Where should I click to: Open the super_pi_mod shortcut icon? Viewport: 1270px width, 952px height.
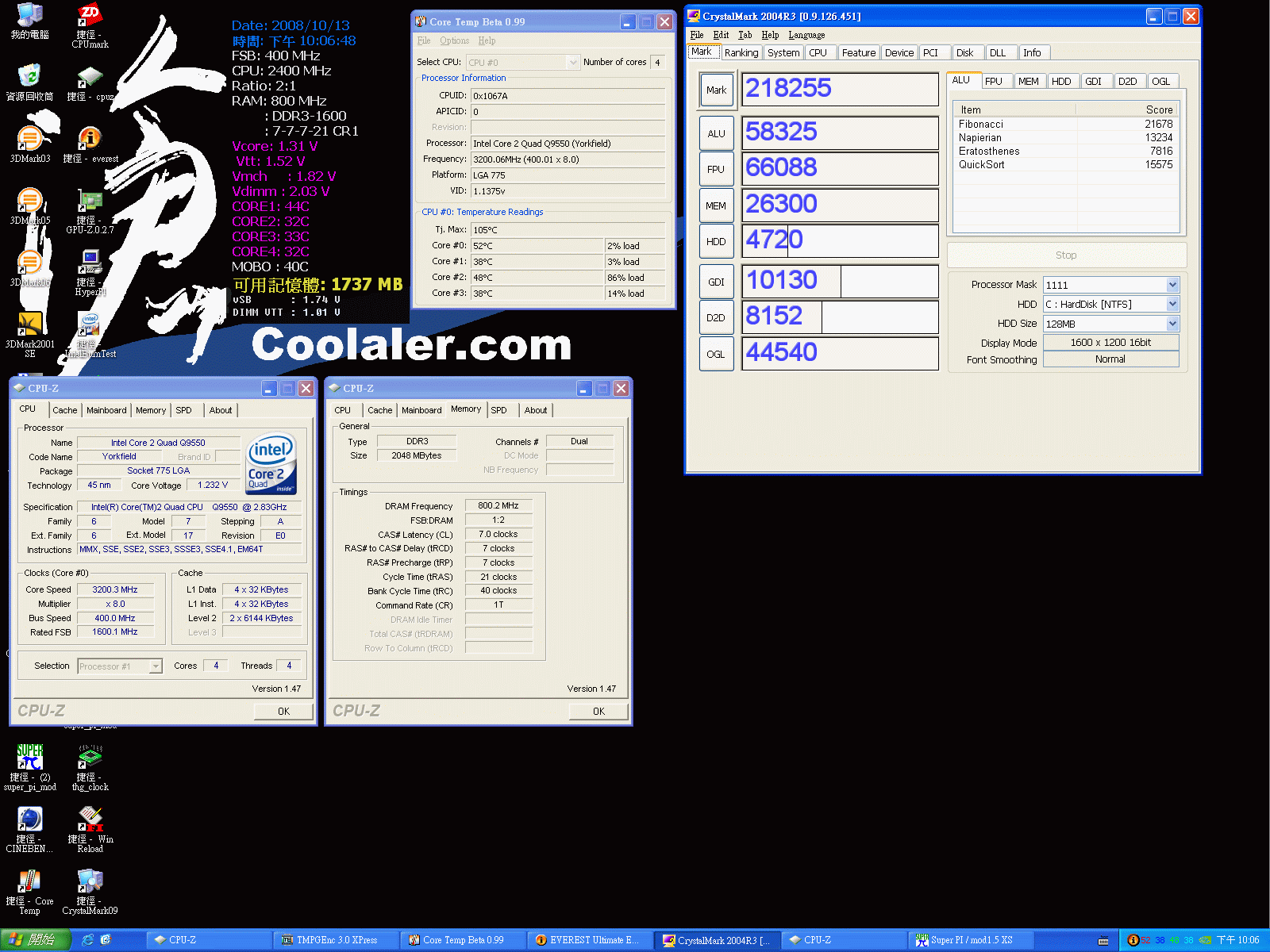[x=30, y=767]
